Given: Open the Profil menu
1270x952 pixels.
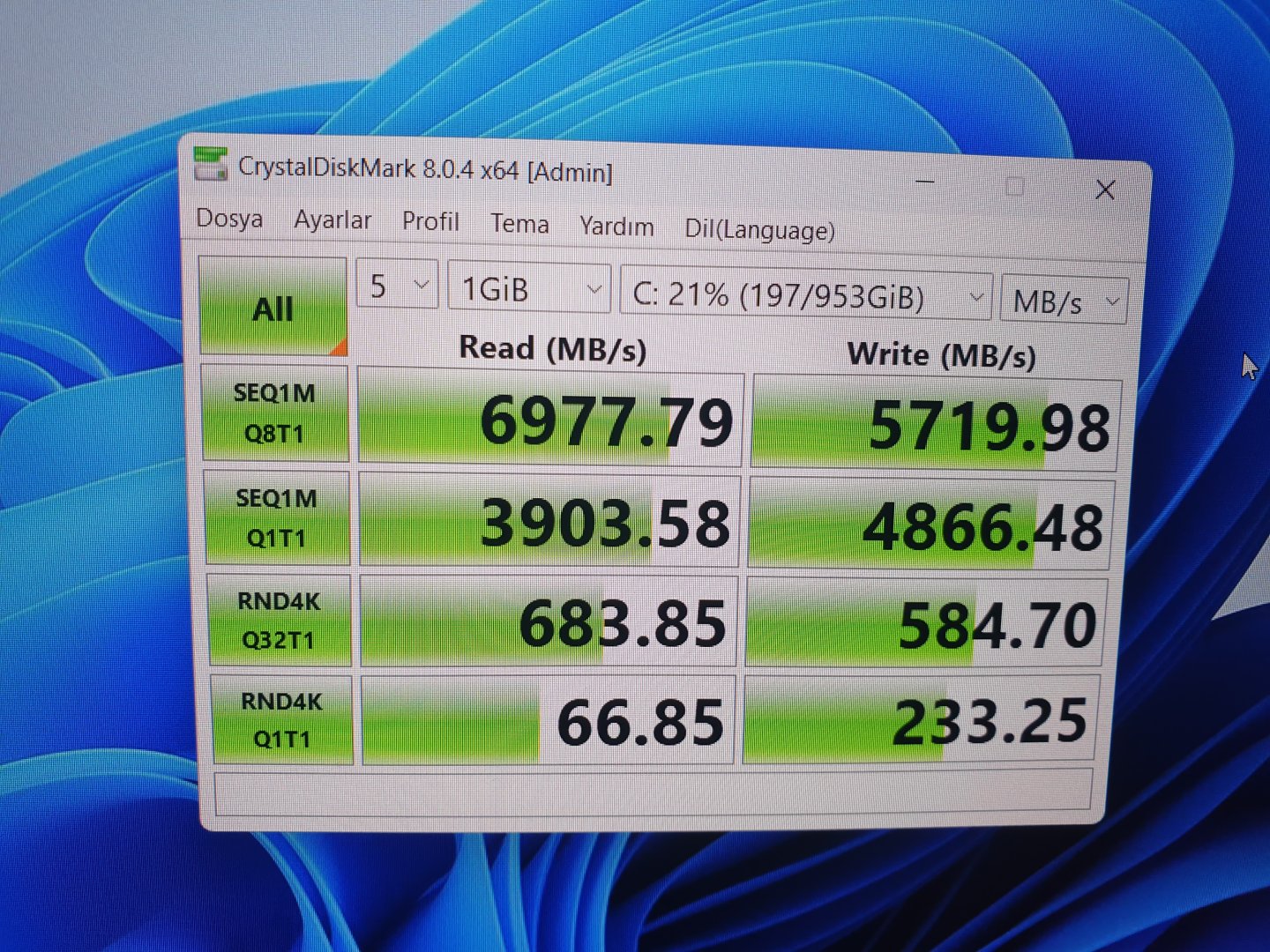Looking at the screenshot, I should pyautogui.click(x=430, y=221).
